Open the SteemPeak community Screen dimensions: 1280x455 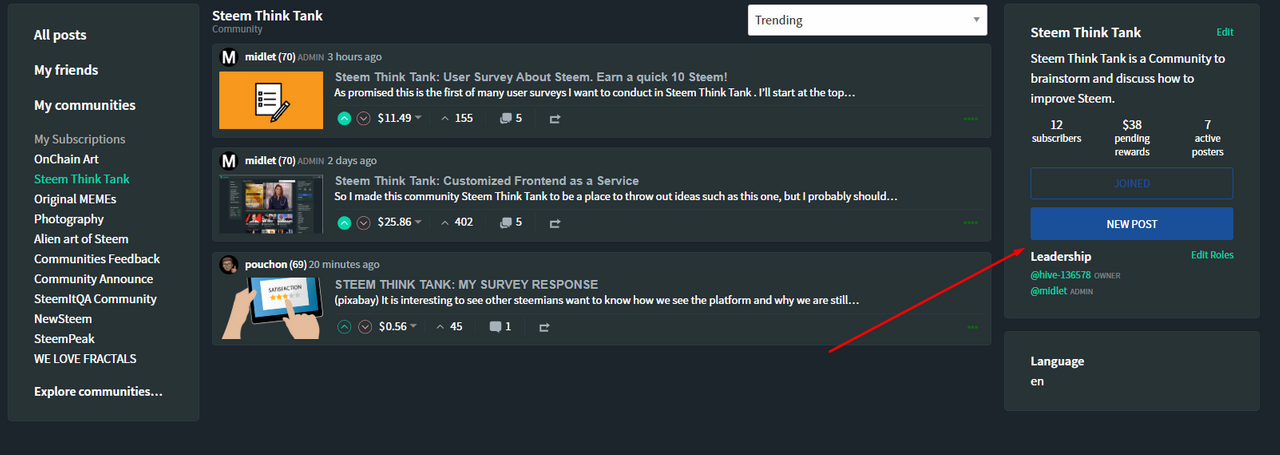(64, 339)
